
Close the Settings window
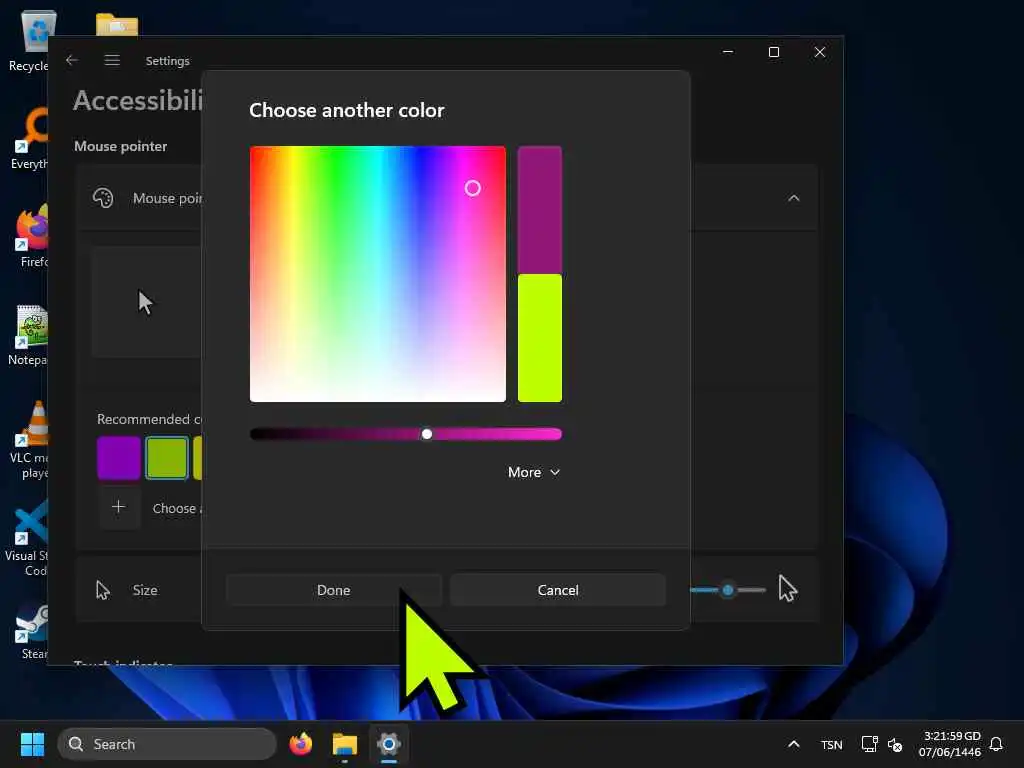820,52
